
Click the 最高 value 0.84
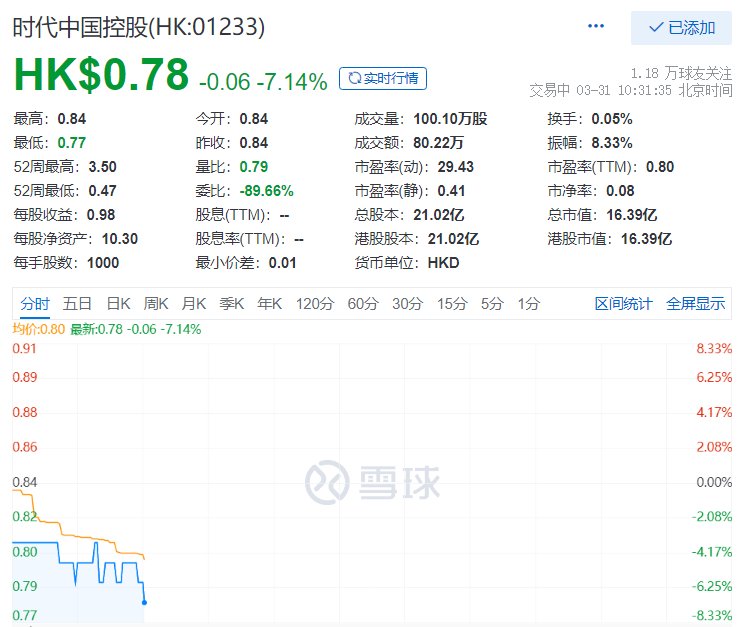(72, 119)
